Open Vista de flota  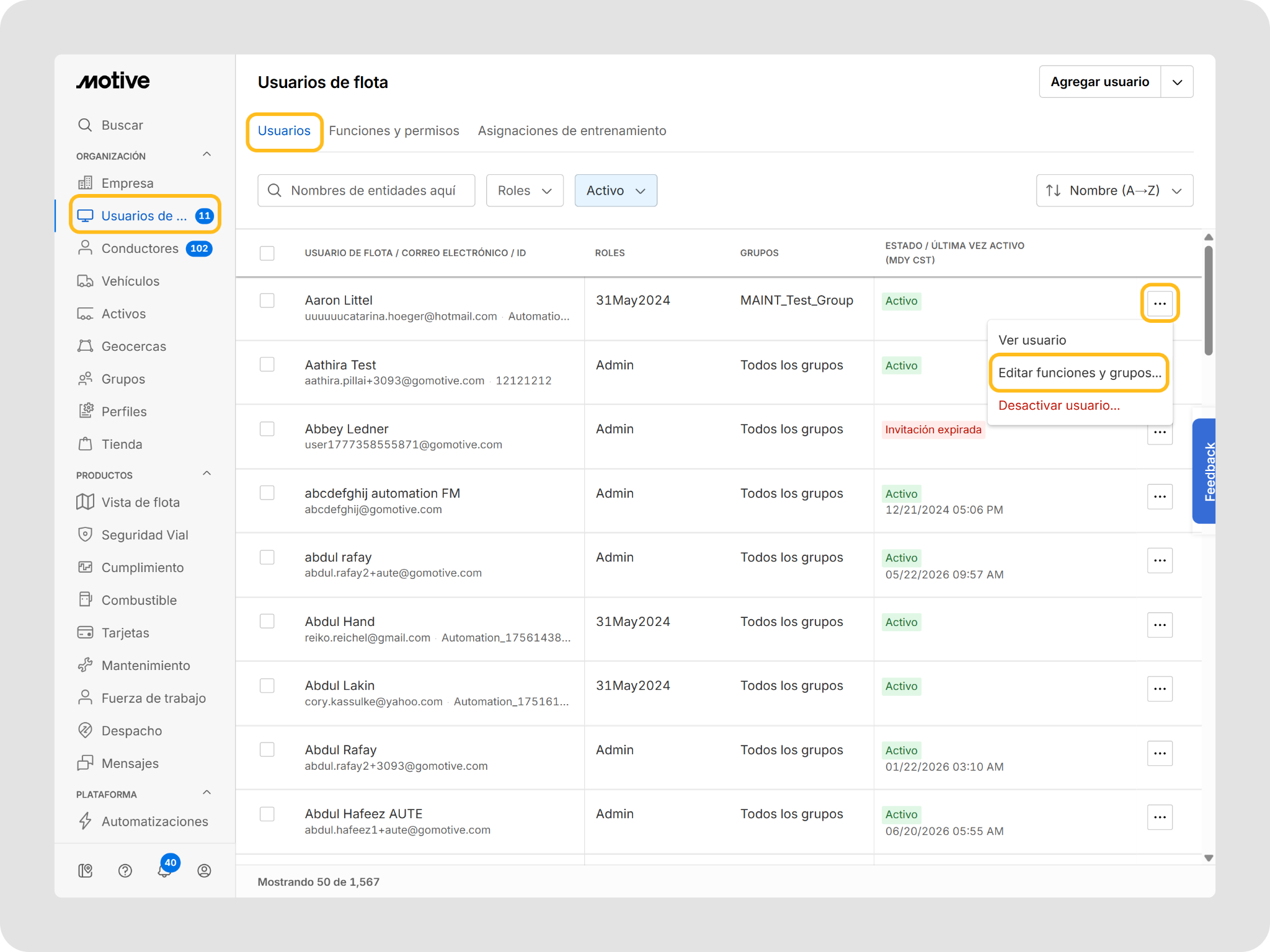(x=128, y=502)
